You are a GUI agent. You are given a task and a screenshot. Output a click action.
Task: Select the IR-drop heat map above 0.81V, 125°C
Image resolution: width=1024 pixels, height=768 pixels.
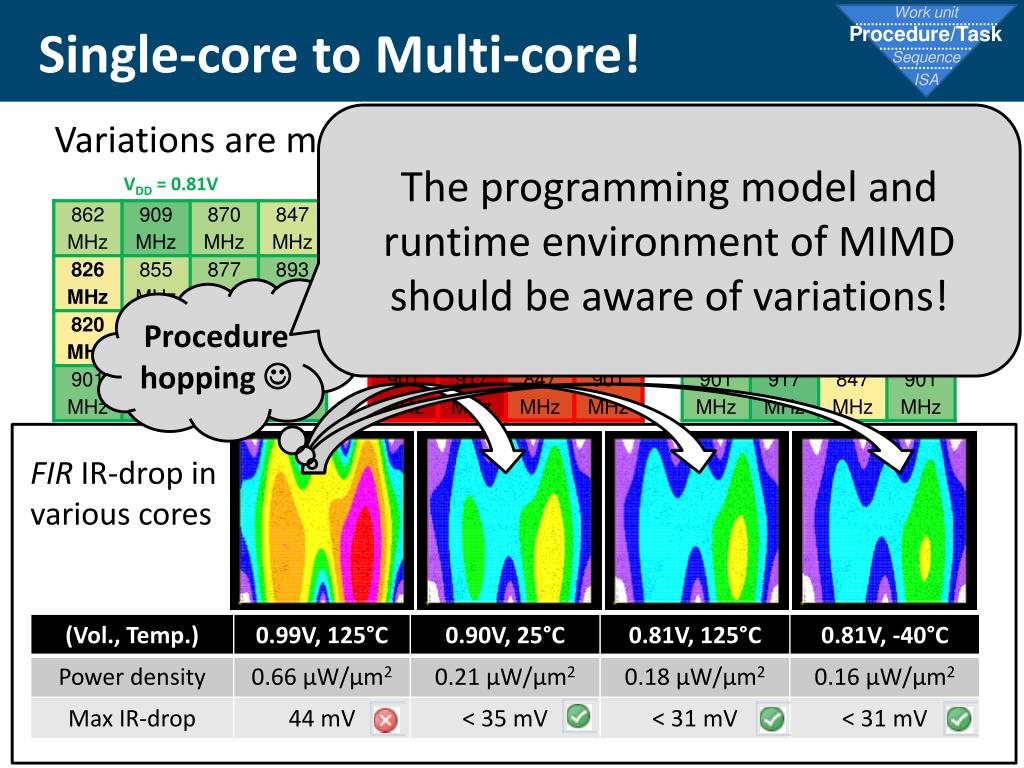696,520
